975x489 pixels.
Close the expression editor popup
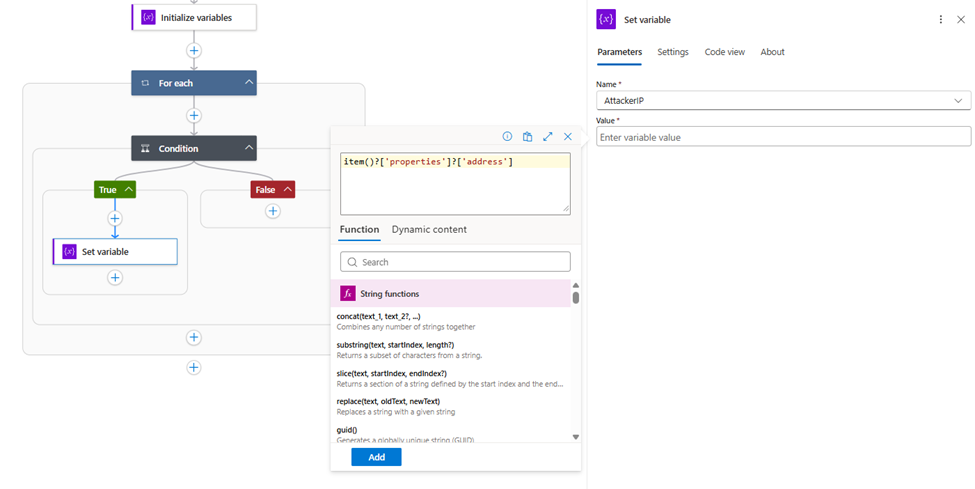(x=568, y=136)
